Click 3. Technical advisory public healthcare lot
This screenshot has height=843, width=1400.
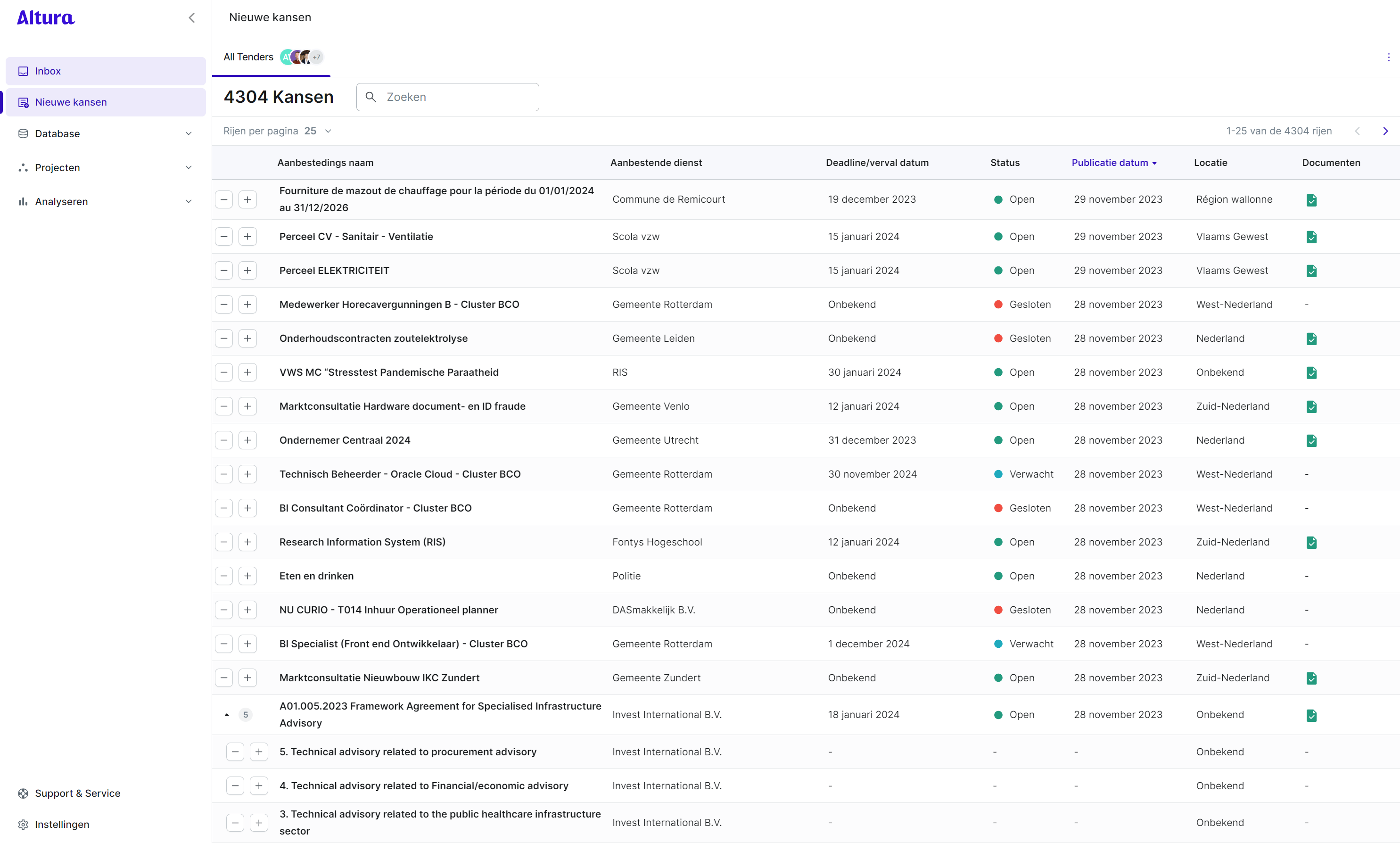(440, 823)
